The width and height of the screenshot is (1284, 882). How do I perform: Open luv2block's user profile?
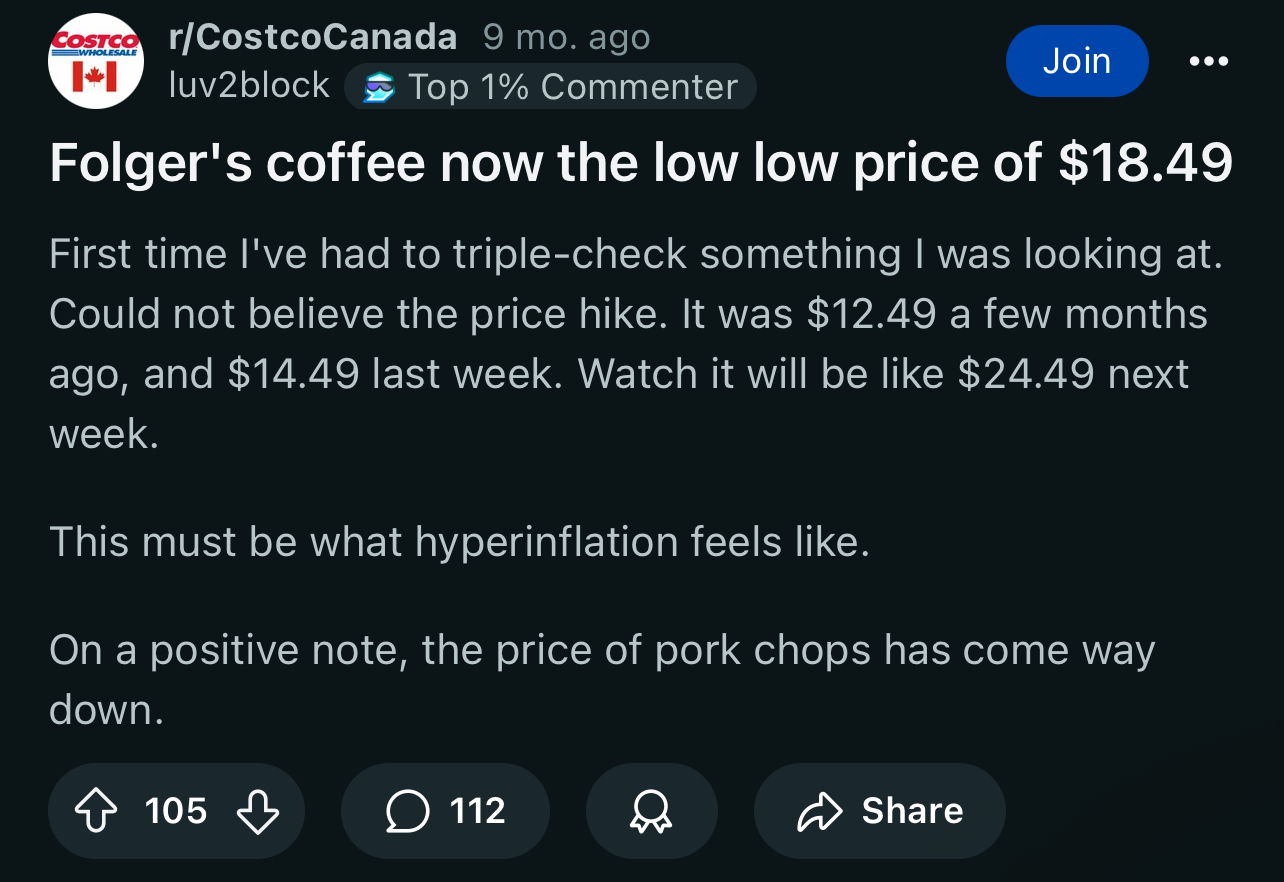click(249, 86)
